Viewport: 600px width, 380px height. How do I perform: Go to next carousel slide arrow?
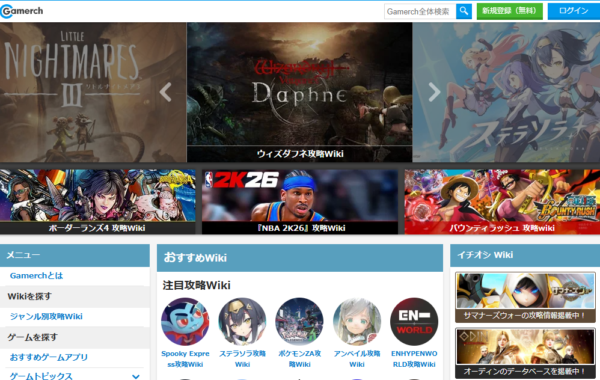pyautogui.click(x=434, y=92)
